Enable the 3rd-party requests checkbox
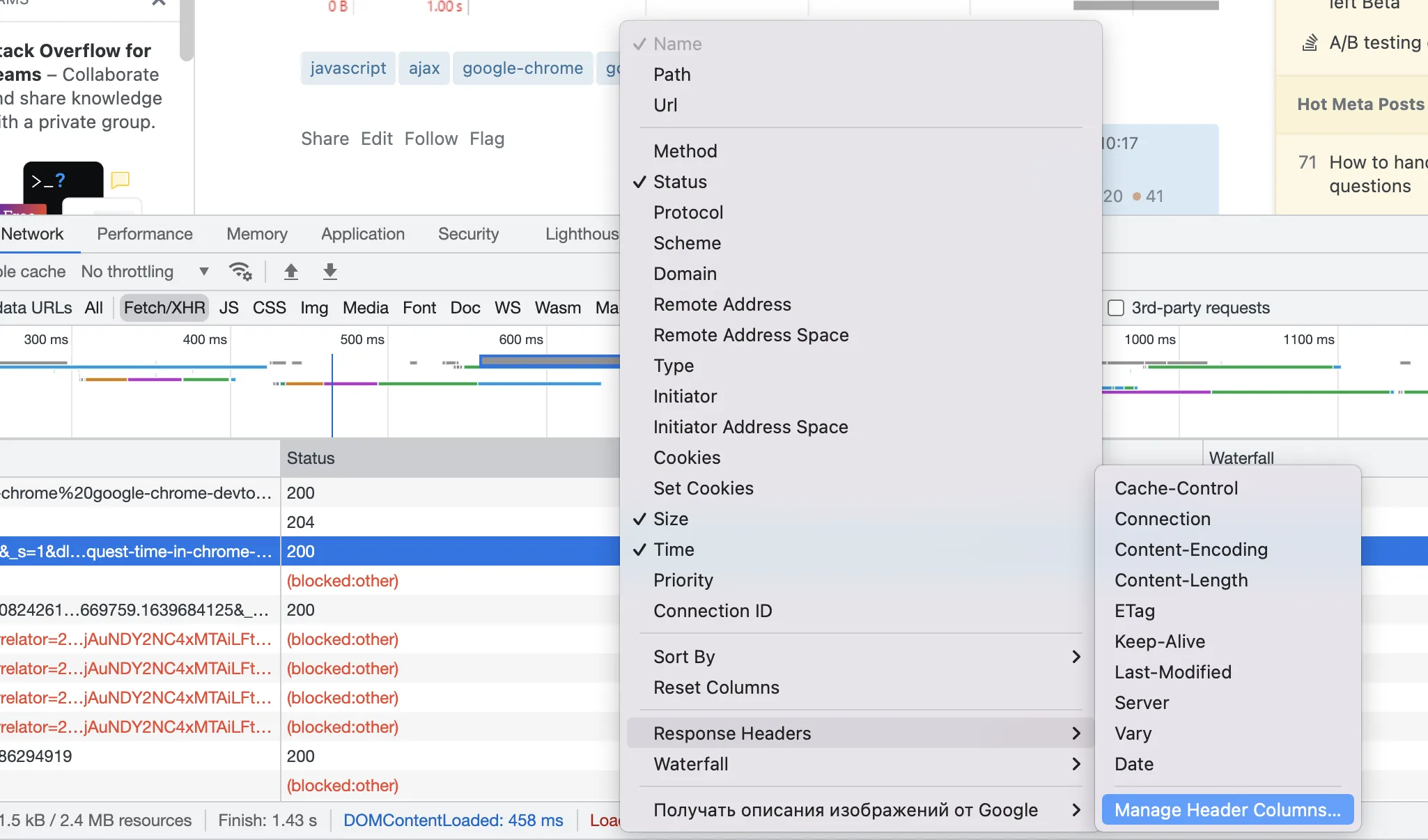 point(1116,308)
